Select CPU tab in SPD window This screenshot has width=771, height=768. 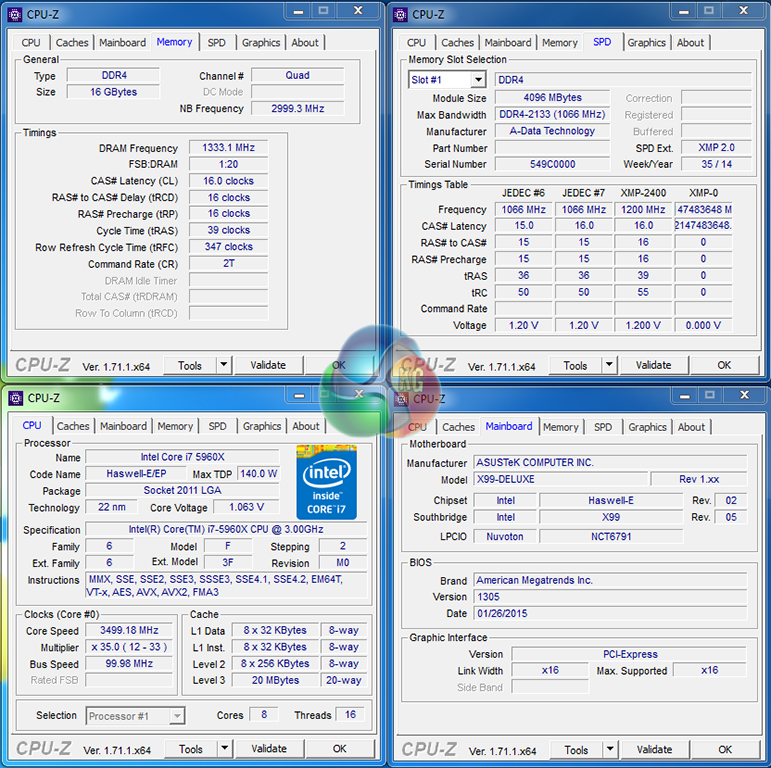pos(416,43)
